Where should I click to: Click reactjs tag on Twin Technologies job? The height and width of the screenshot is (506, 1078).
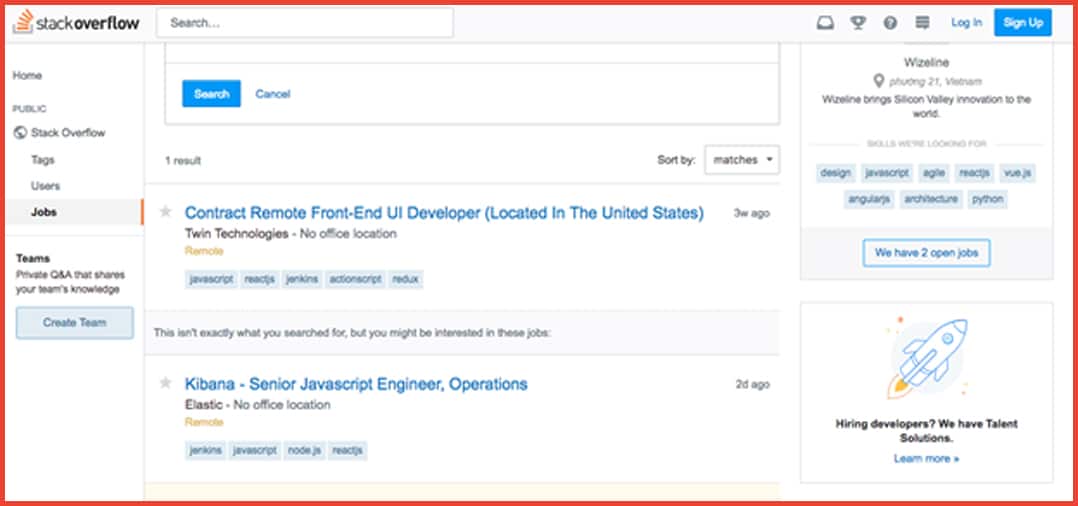point(260,280)
